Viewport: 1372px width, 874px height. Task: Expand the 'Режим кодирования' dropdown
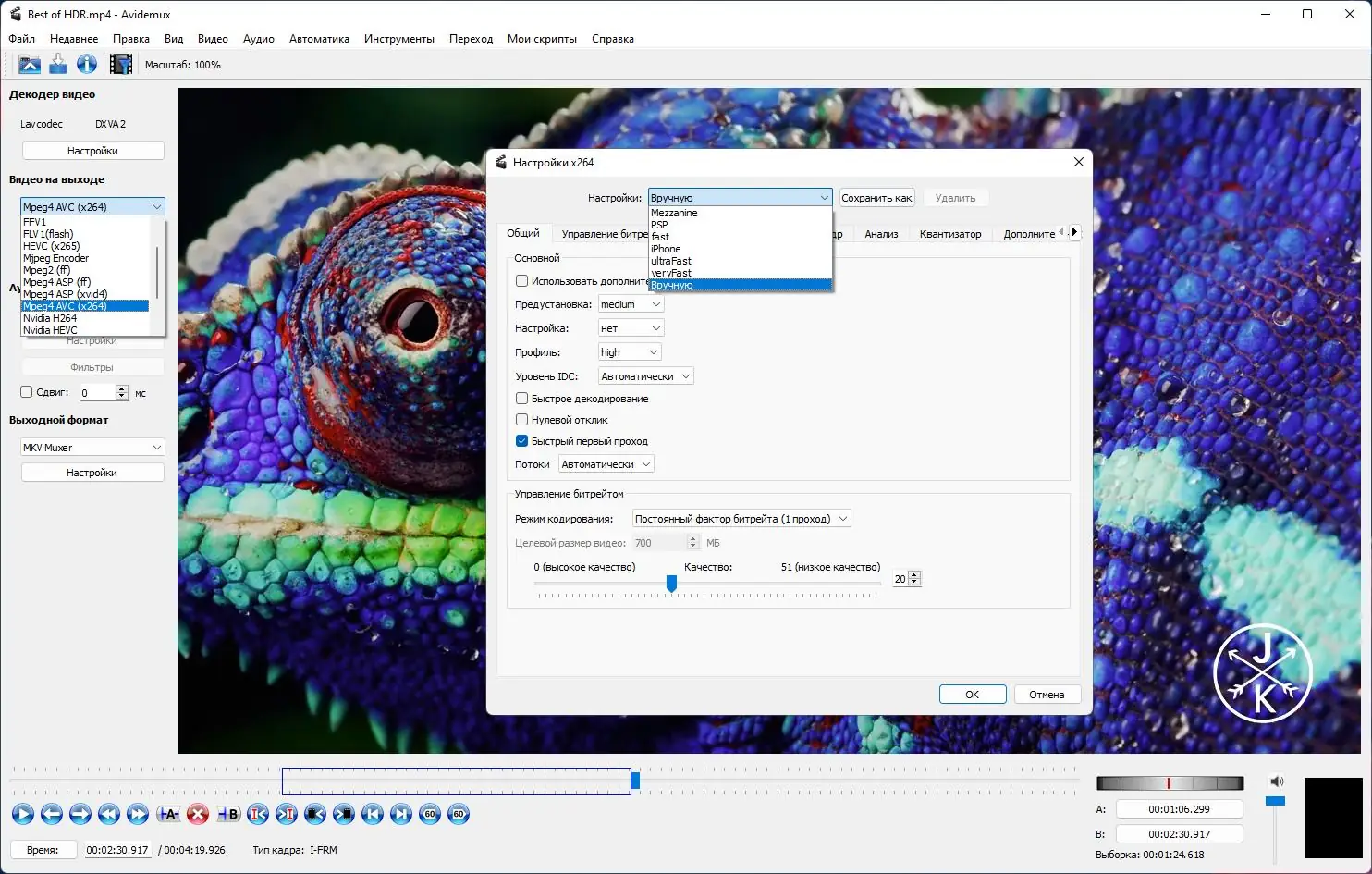tap(741, 519)
